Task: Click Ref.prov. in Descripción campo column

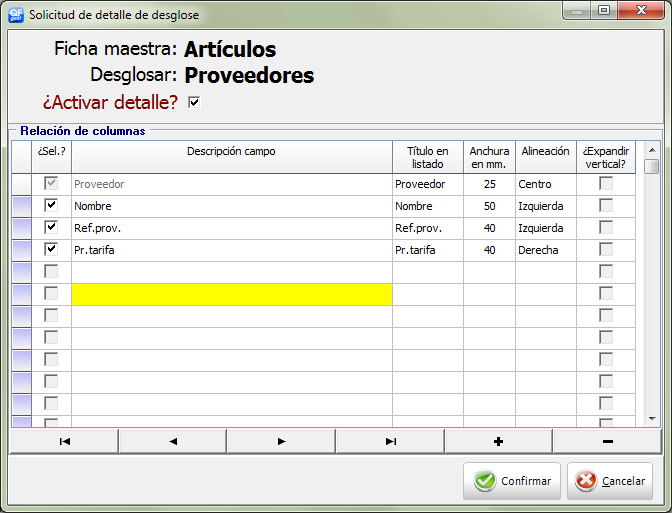Action: point(232,228)
